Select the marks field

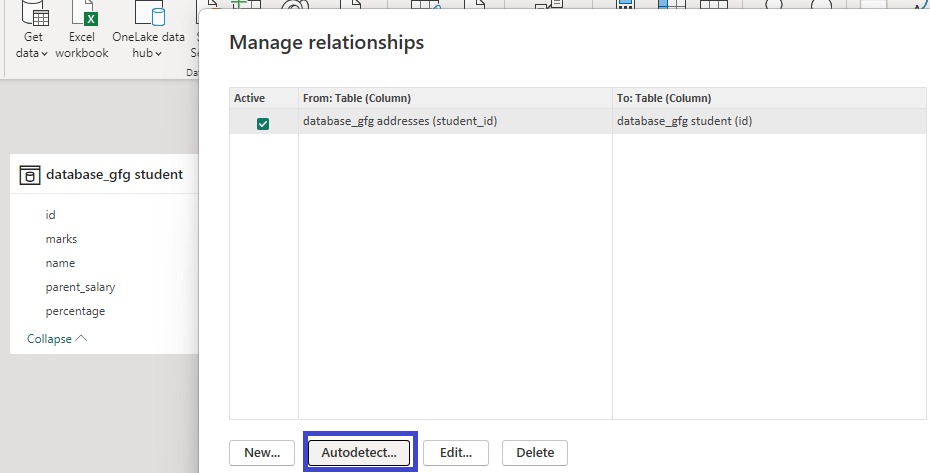click(61, 239)
